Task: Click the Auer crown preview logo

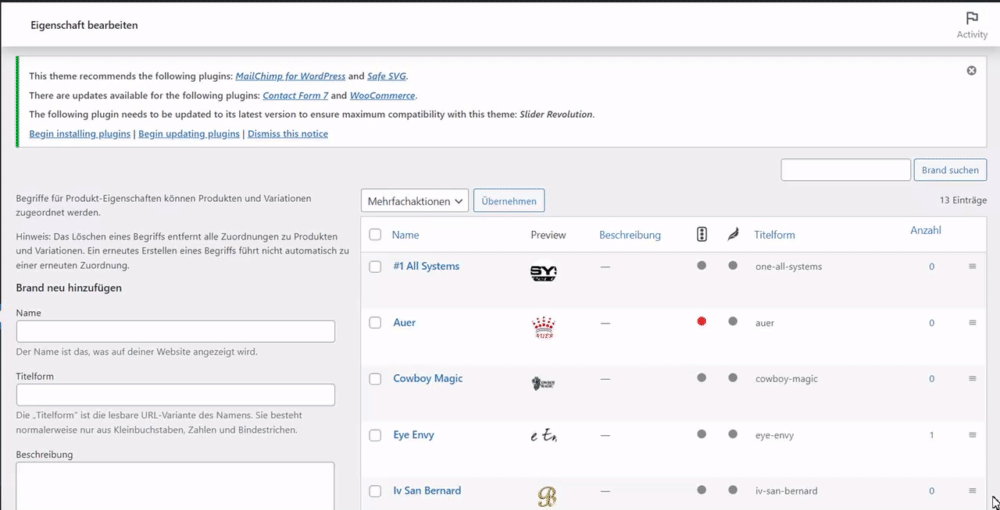Action: [544, 327]
